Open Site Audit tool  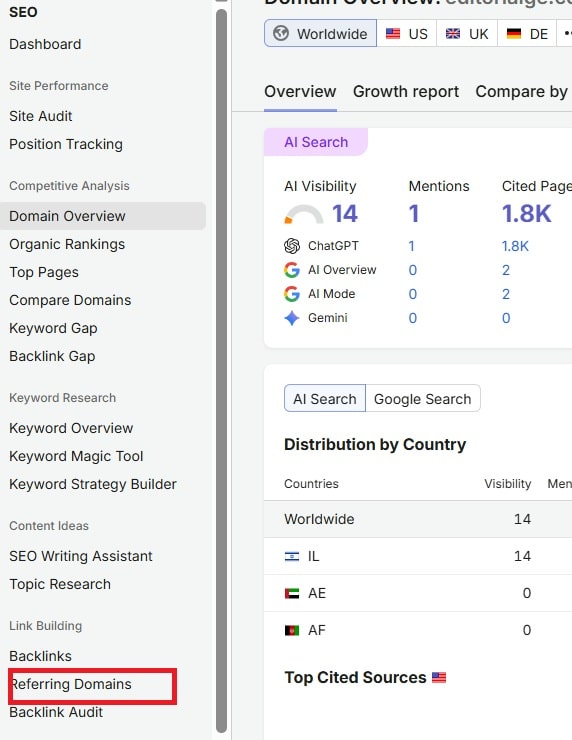click(41, 116)
